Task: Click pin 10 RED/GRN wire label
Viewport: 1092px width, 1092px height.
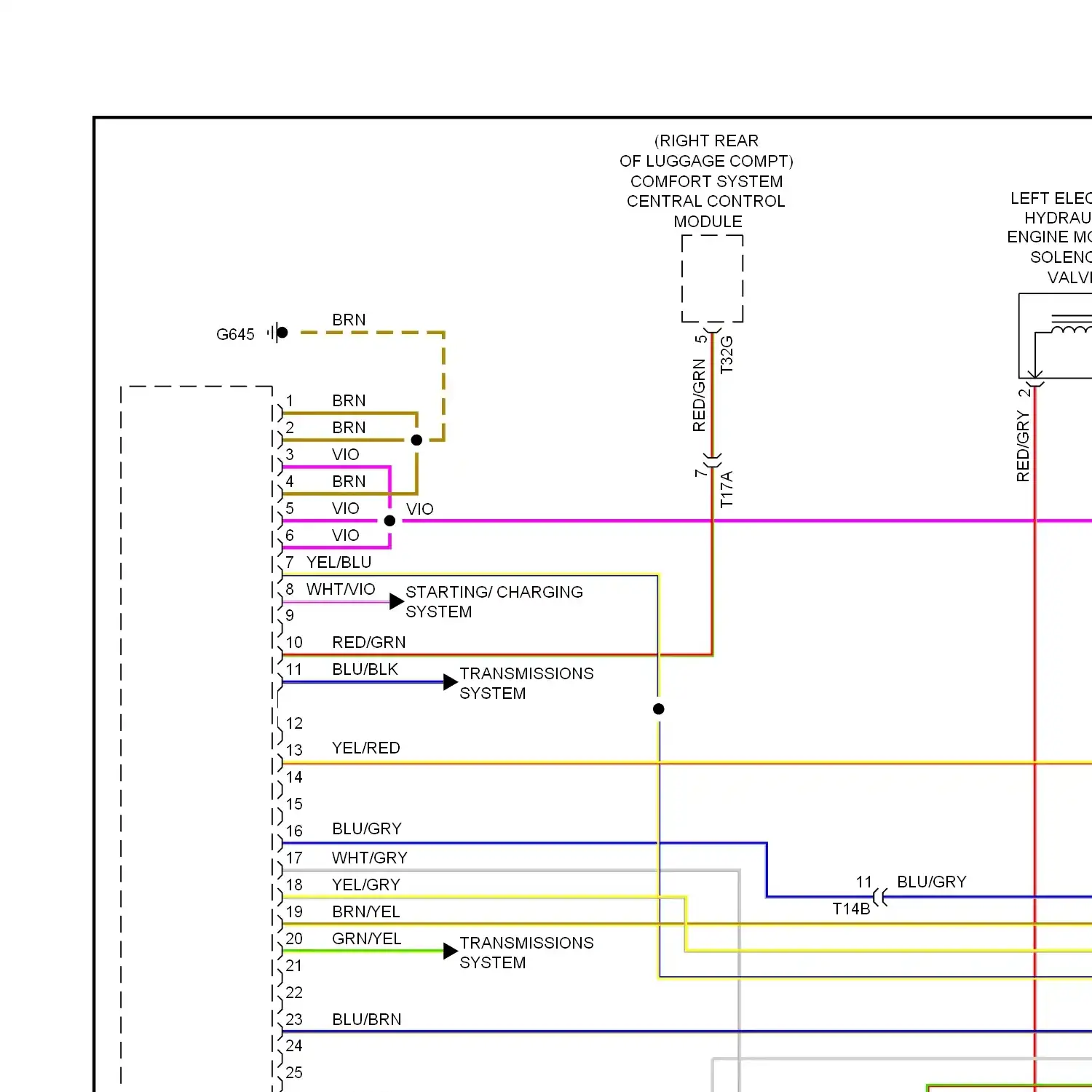Action: [x=369, y=642]
